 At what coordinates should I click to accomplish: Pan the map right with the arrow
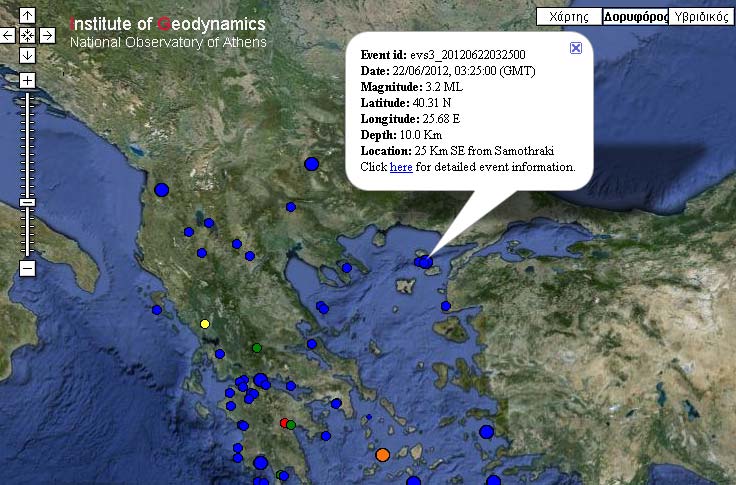[47, 36]
